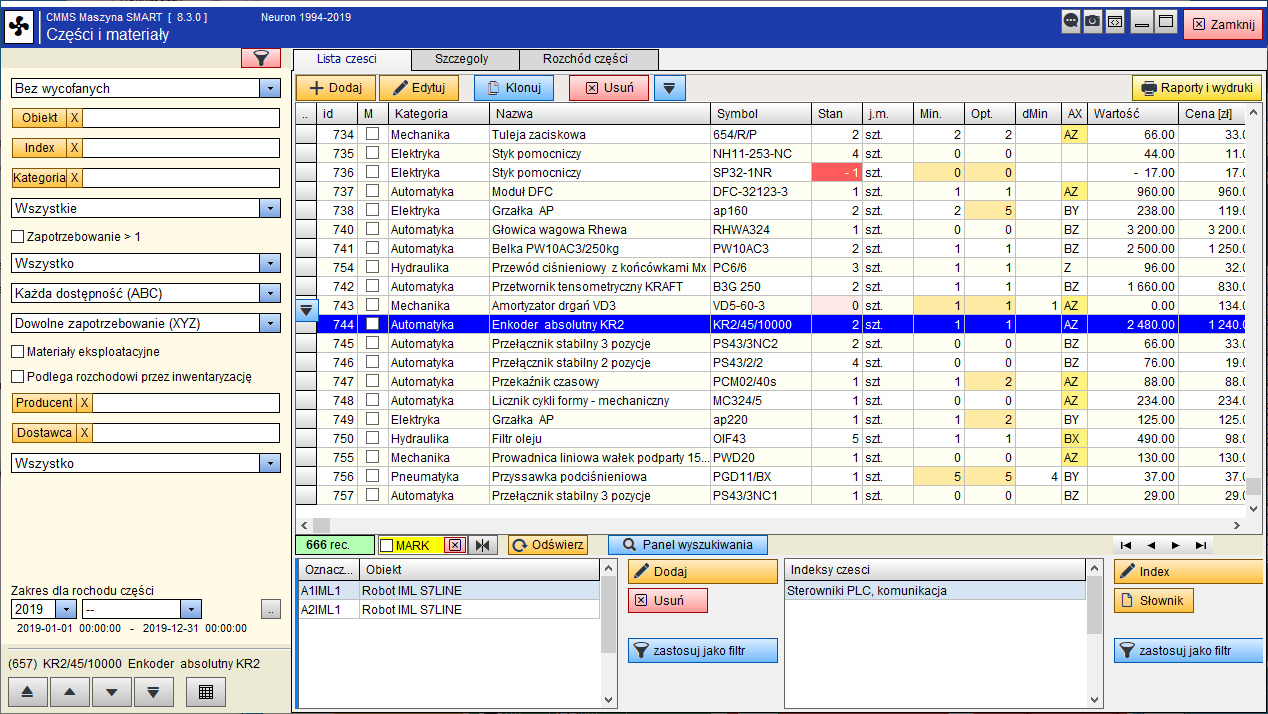Go to last record in navigator bar
The height and width of the screenshot is (714, 1268).
tap(1200, 545)
